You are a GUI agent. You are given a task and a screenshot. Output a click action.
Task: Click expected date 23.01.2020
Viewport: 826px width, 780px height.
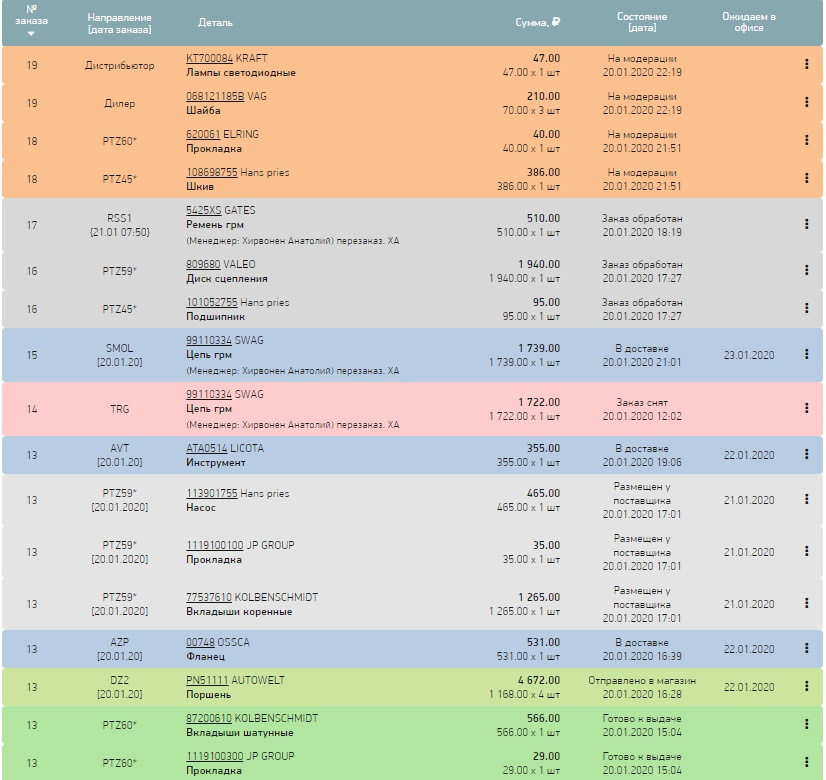(749, 355)
